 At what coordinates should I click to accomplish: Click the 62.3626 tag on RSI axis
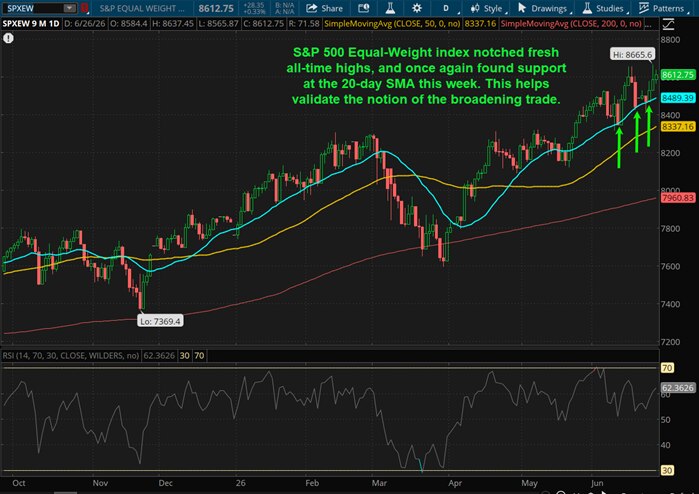click(x=678, y=388)
